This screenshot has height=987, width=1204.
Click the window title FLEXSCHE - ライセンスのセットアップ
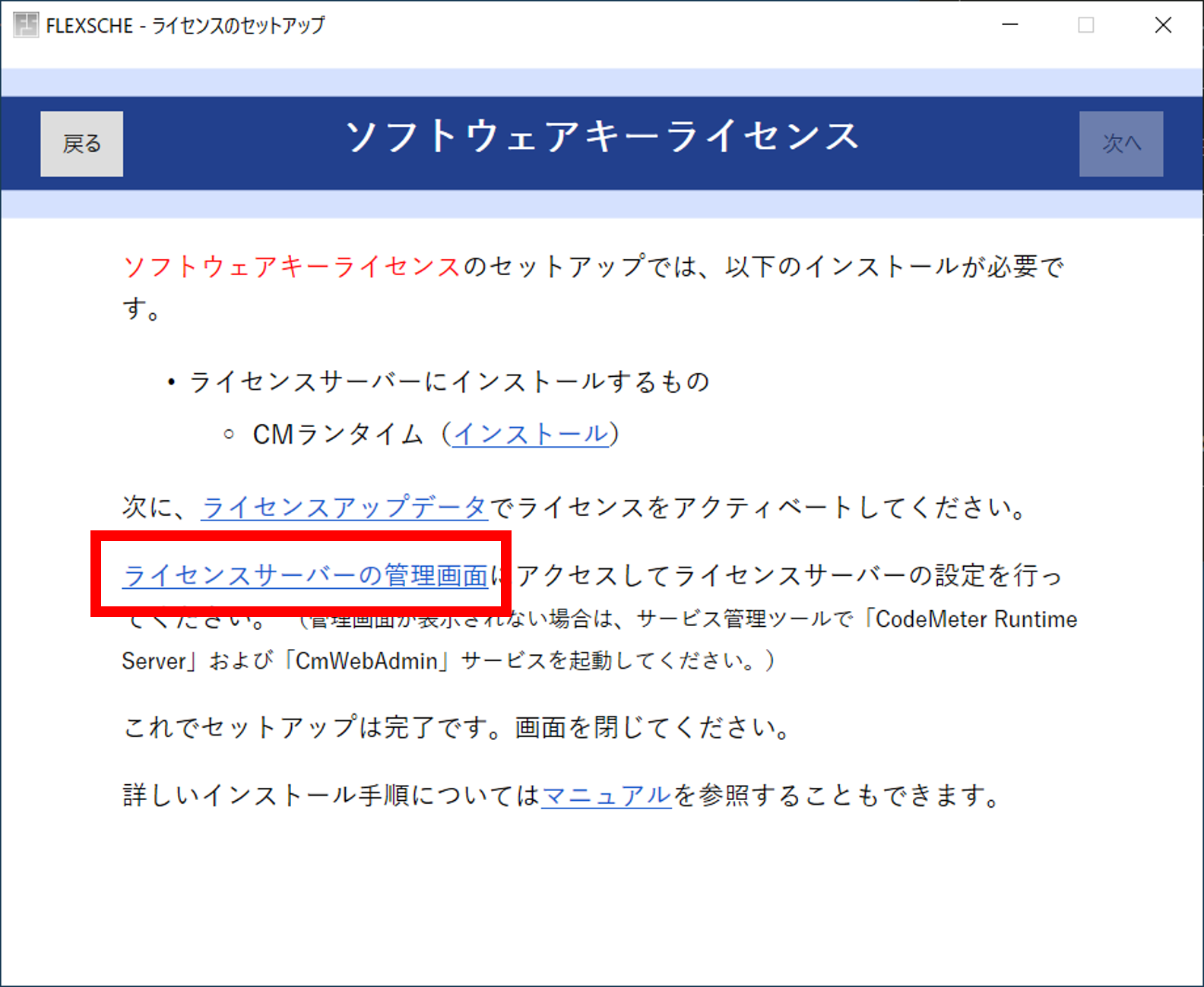click(185, 26)
